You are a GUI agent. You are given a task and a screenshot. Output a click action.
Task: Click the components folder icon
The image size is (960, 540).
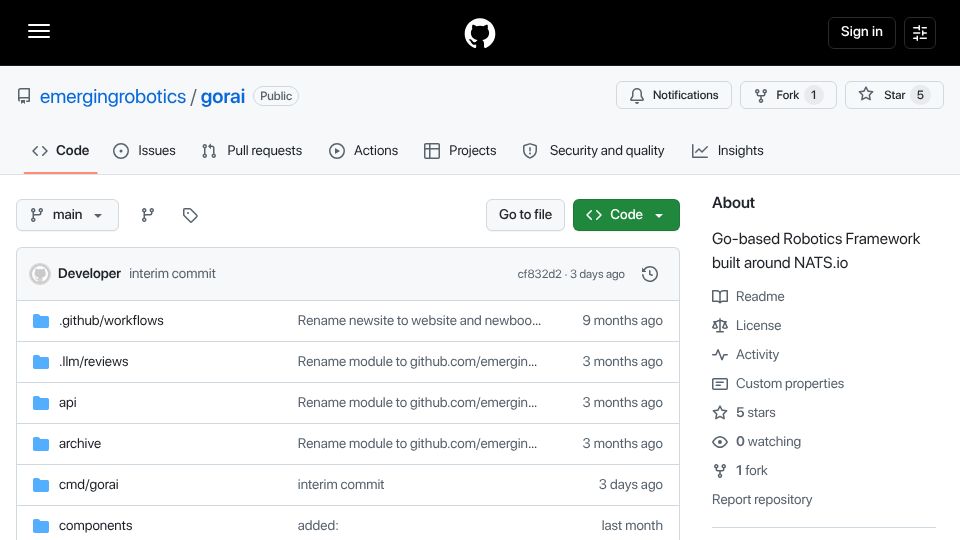tap(41, 526)
